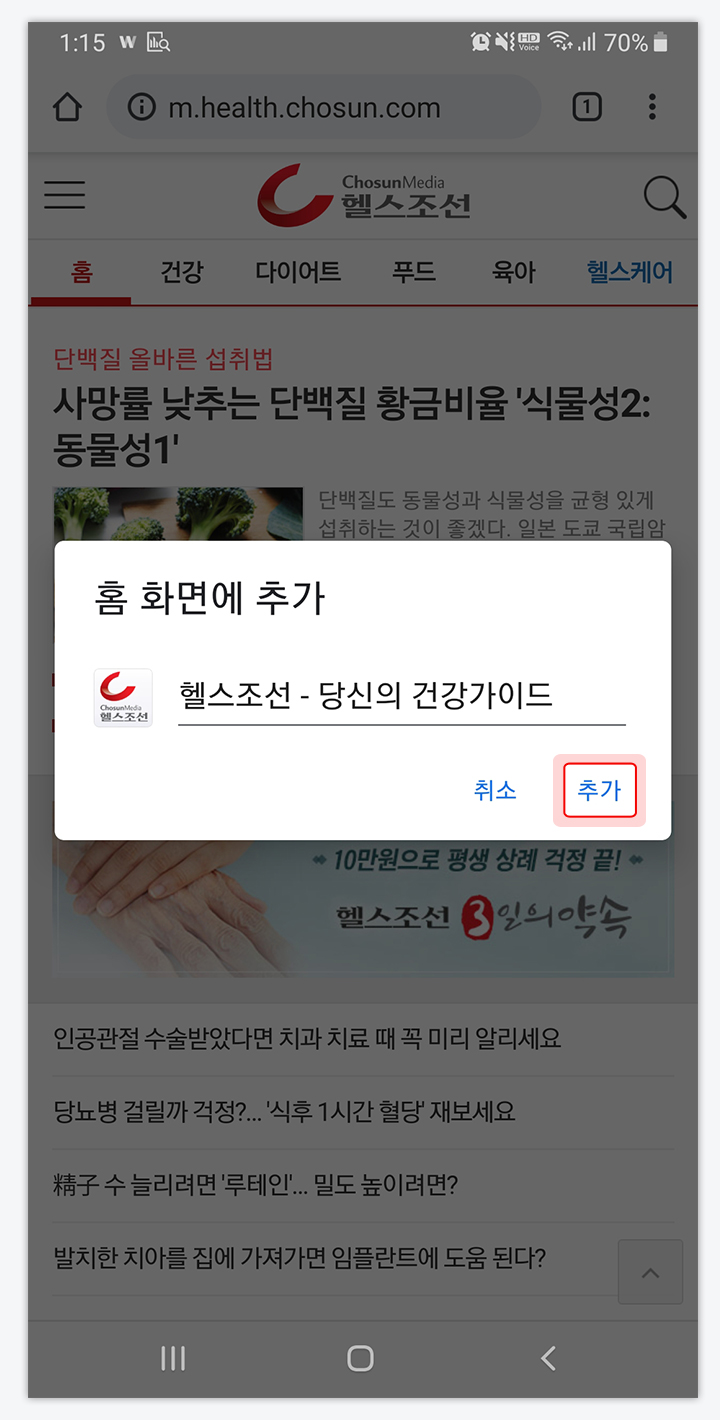Tap the Android recent apps button

click(173, 1357)
